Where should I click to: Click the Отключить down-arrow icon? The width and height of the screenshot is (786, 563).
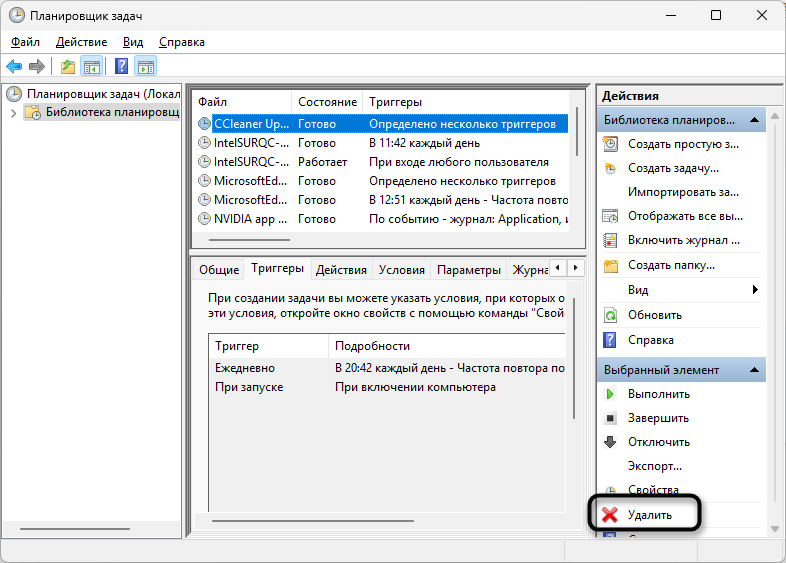pos(610,442)
